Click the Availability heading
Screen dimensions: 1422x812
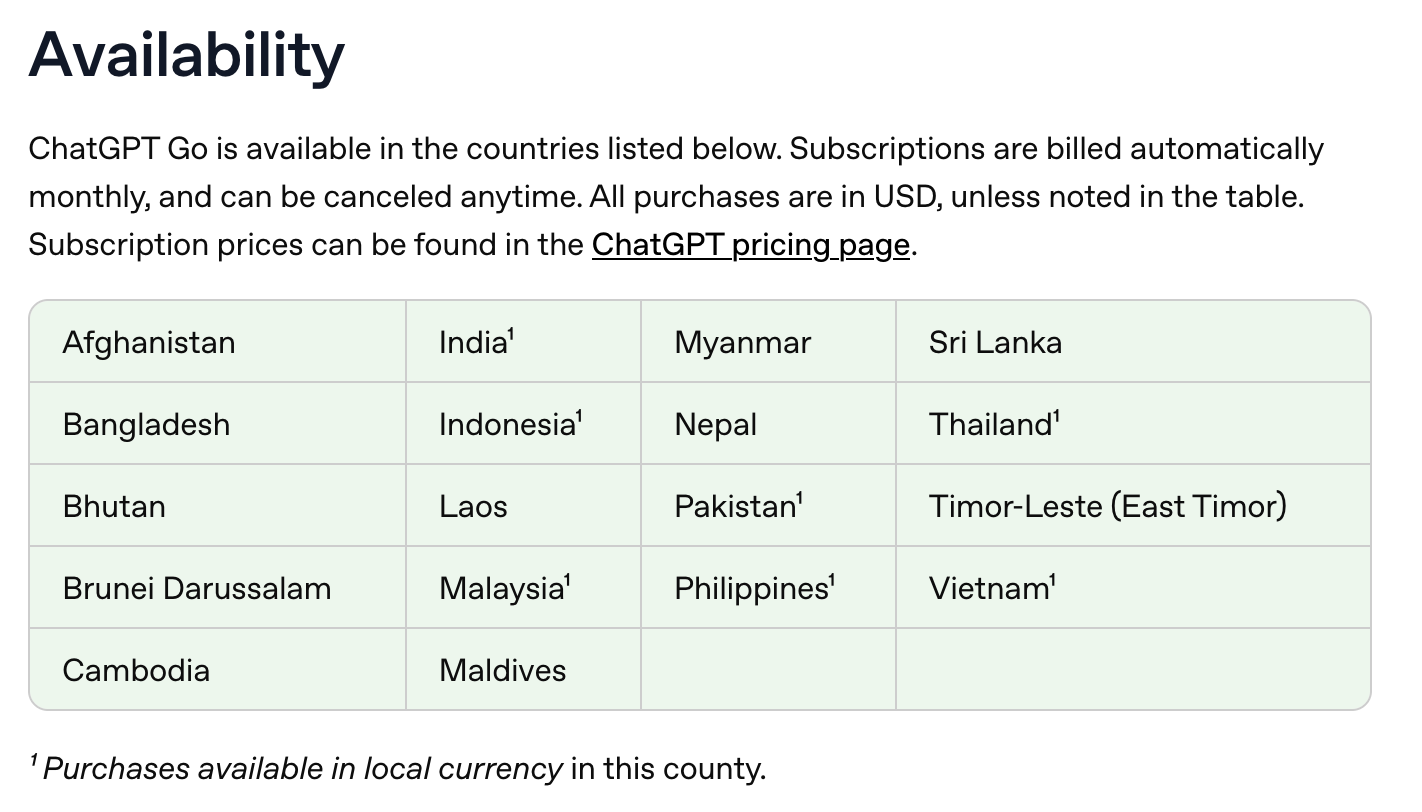(187, 55)
